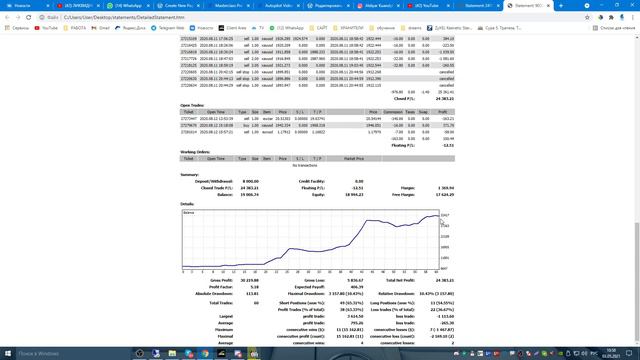This screenshot has height=360, width=640.
Task: Click the Floating P/L value in Open Trades
Action: [x=449, y=145]
